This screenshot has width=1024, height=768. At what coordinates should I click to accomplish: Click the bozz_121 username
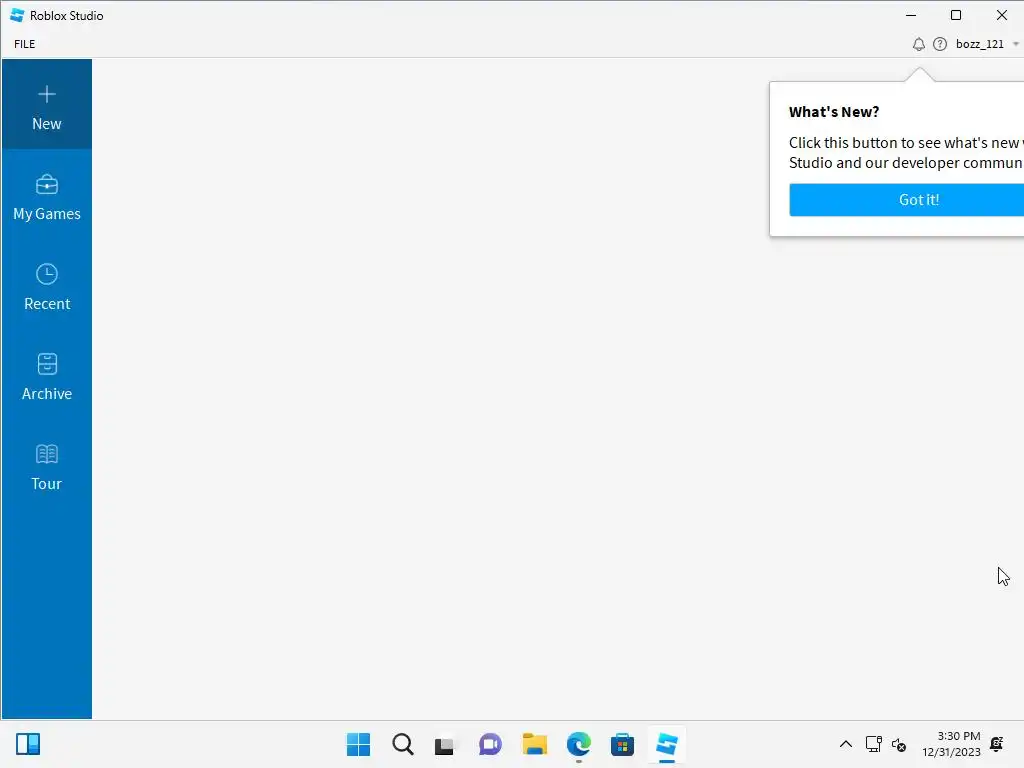(980, 44)
